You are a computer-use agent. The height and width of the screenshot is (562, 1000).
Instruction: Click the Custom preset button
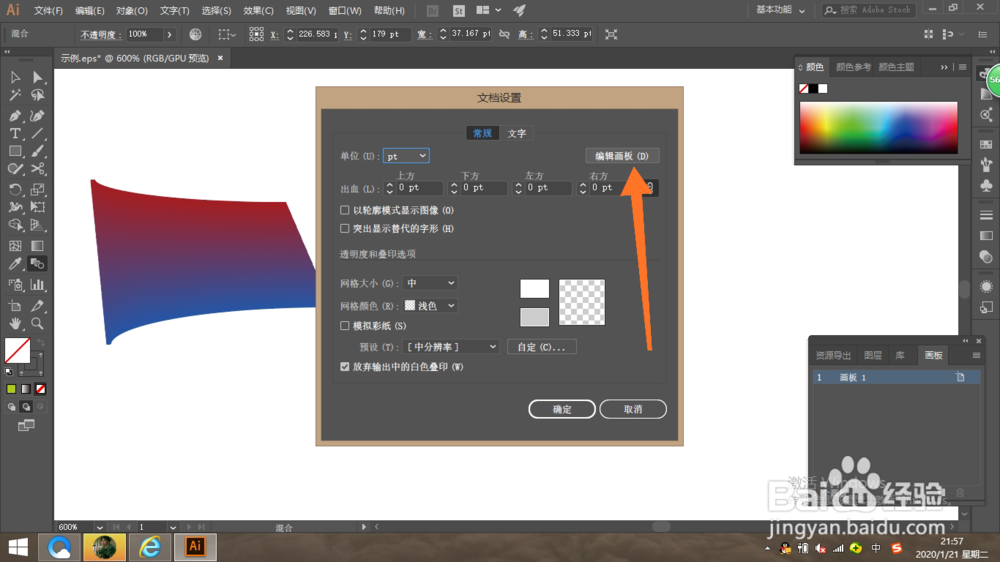pos(541,347)
